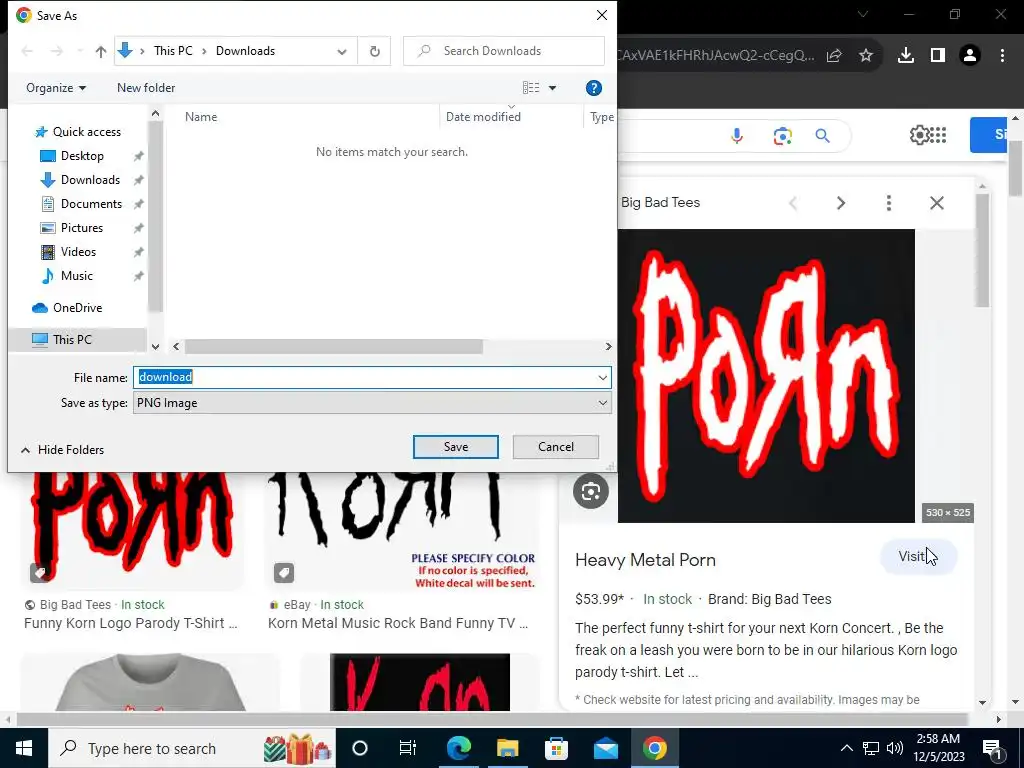Viewport: 1024px width, 768px height.
Task: Open Videos in the navigation pane
Action: (78, 251)
